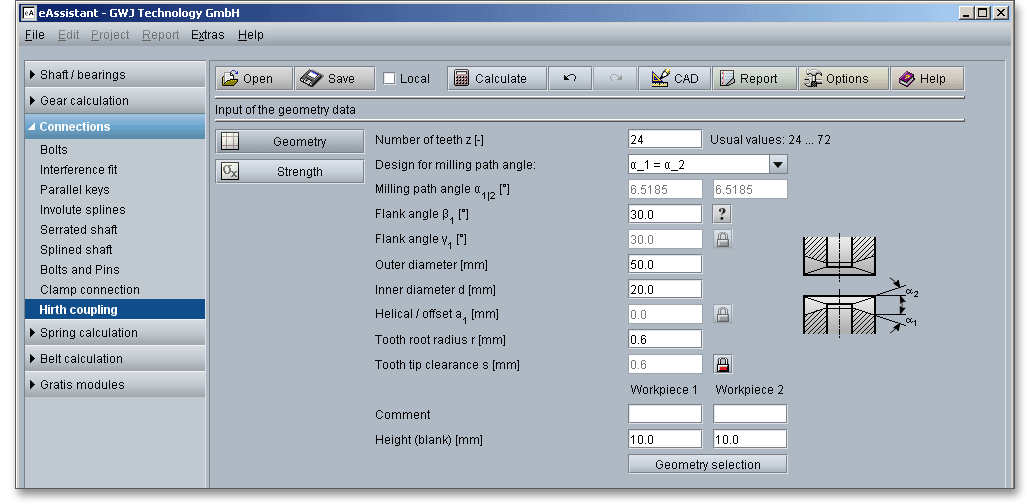
Task: Open the CAD export button
Action: click(x=675, y=79)
